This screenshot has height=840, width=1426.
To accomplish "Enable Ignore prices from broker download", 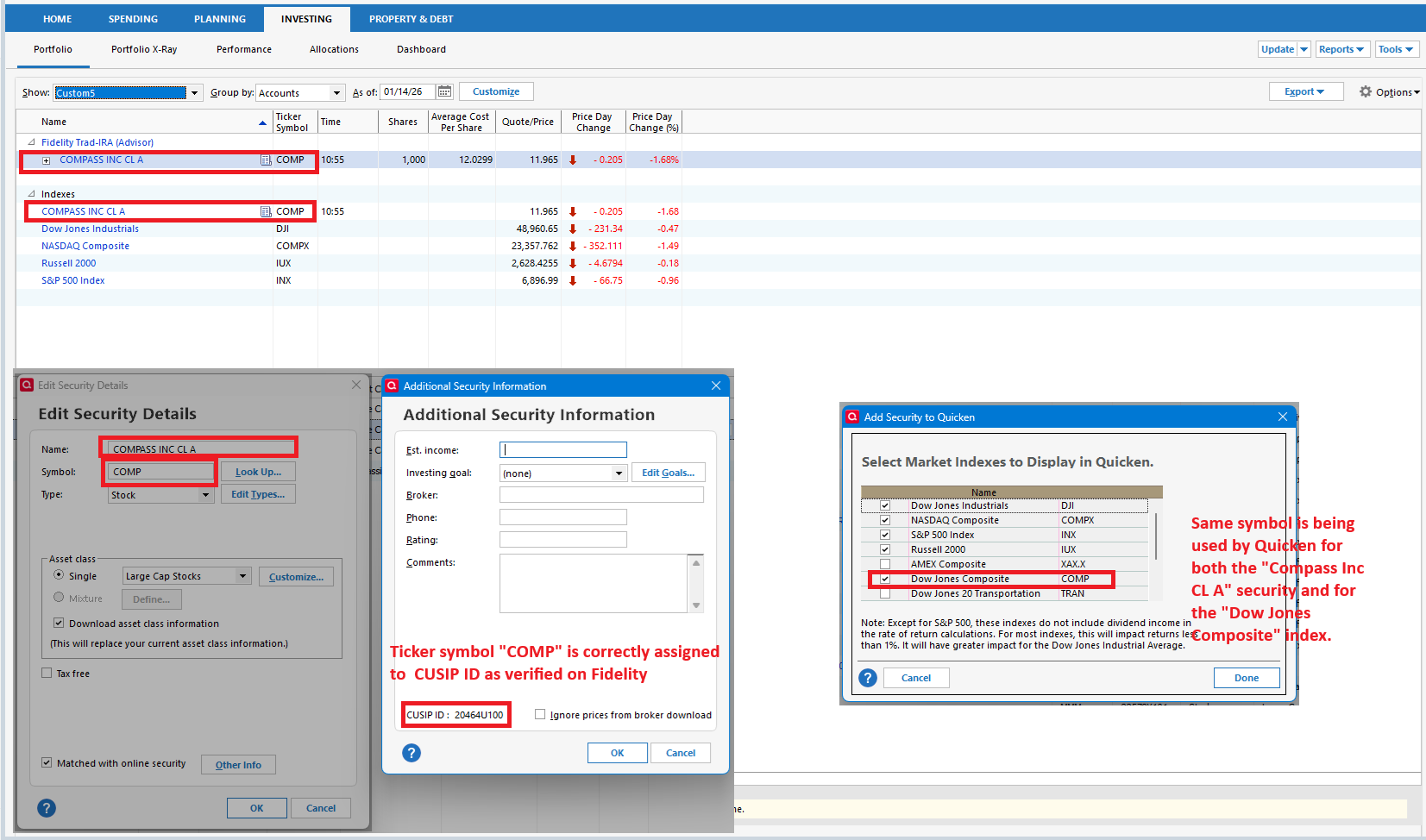I will click(x=540, y=714).
